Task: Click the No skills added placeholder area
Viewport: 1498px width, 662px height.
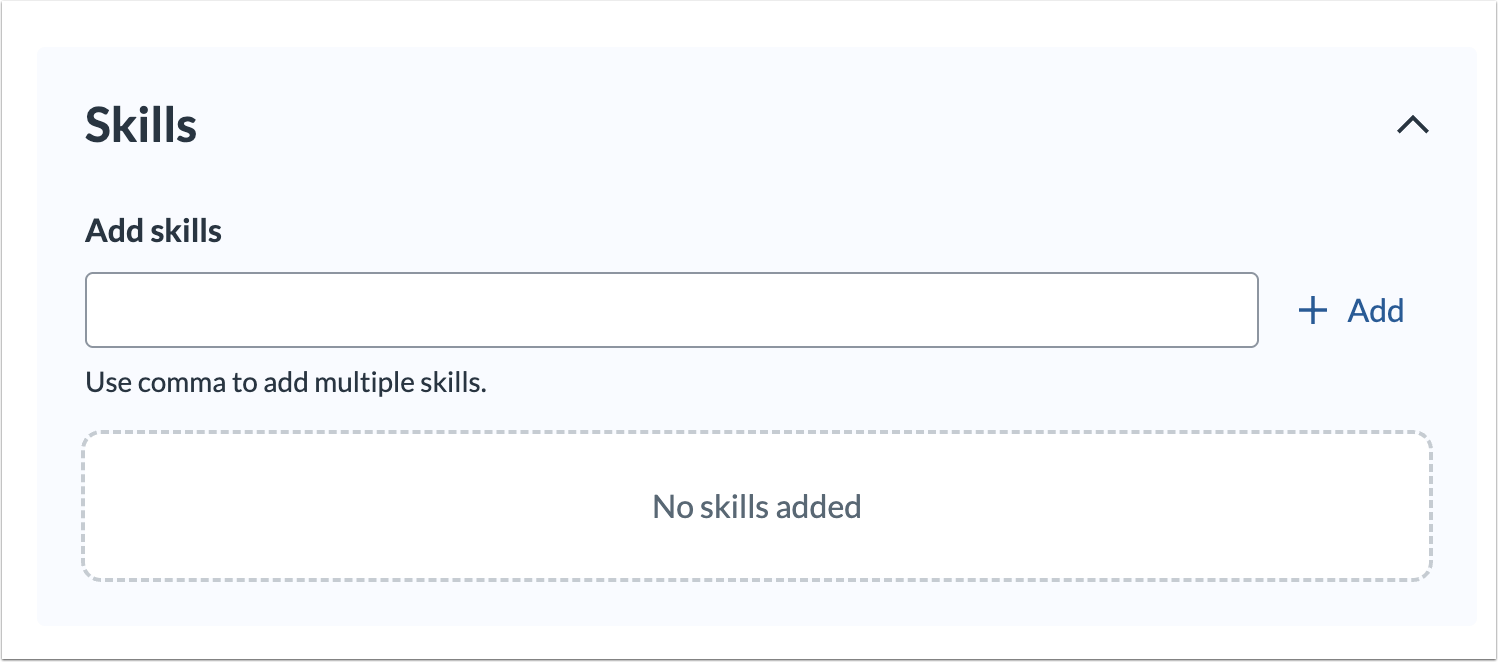Action: point(757,505)
